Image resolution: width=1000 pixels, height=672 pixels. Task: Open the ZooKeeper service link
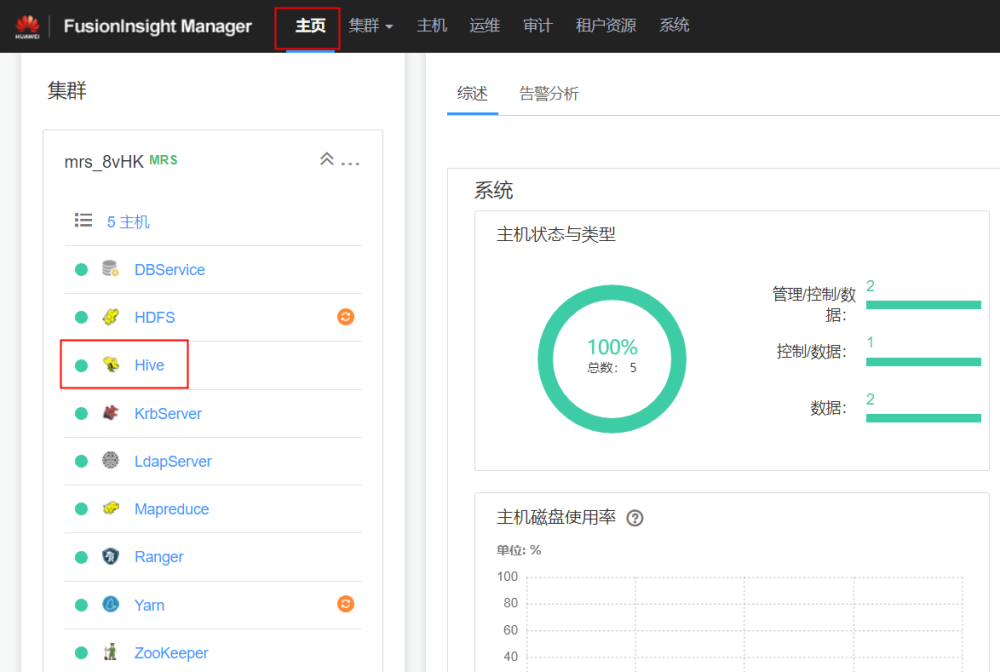171,653
